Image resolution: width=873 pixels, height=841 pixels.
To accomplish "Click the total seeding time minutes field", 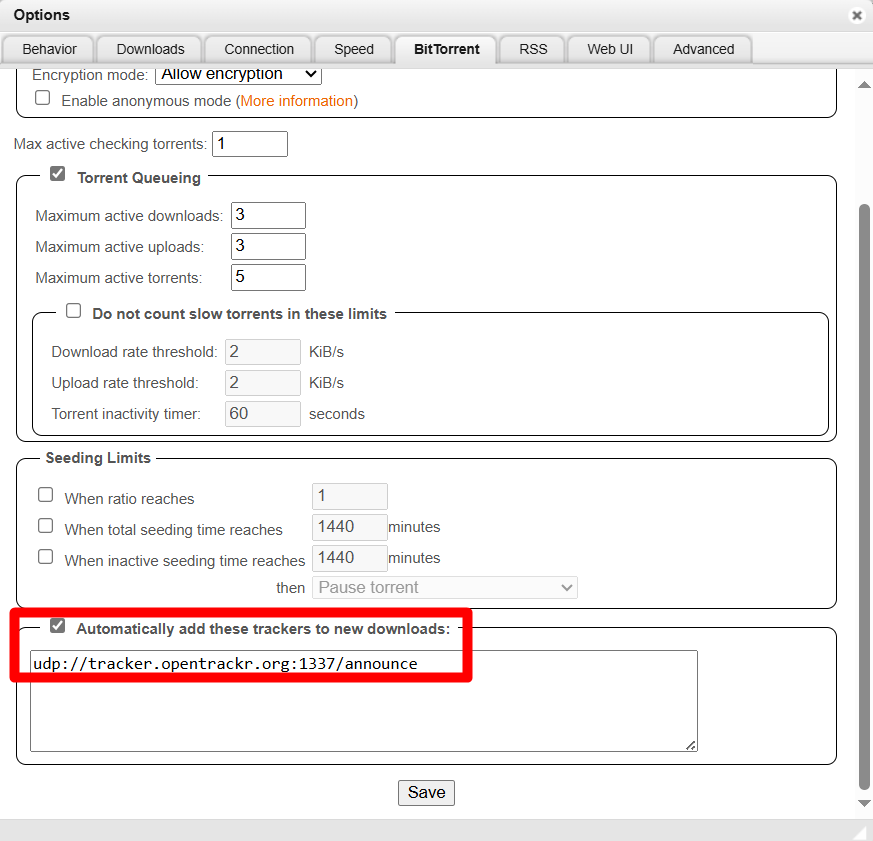I will point(350,527).
